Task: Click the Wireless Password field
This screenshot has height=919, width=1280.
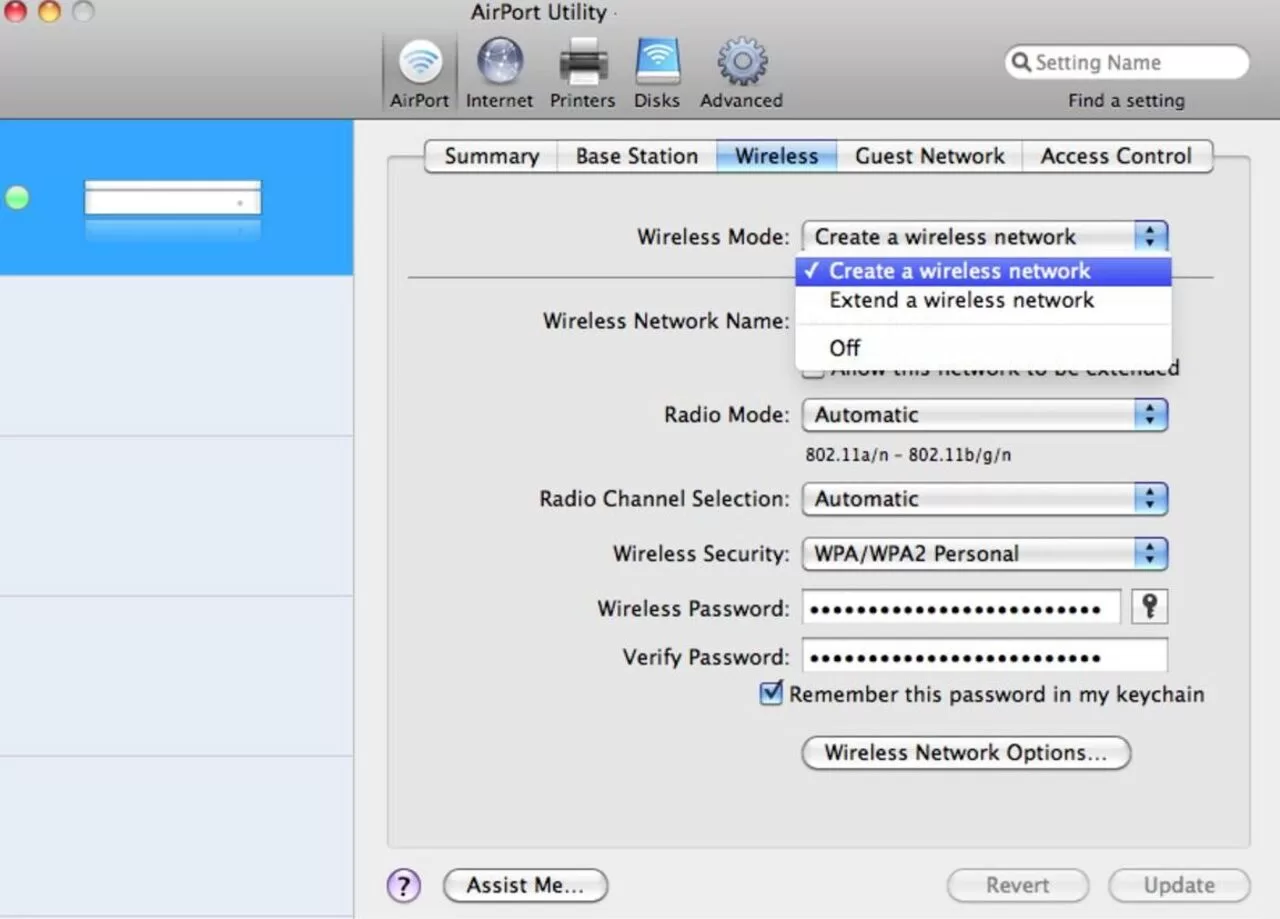Action: tap(961, 608)
